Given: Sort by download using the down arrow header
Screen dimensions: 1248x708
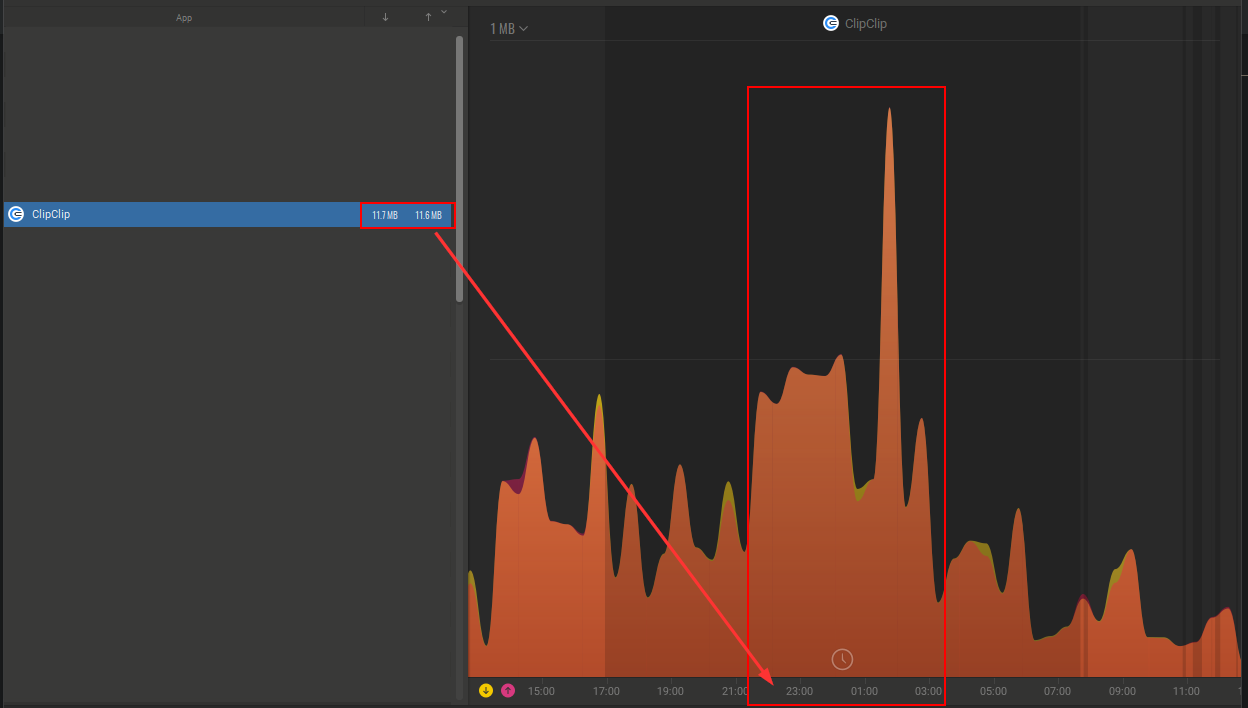Looking at the screenshot, I should coord(385,17).
